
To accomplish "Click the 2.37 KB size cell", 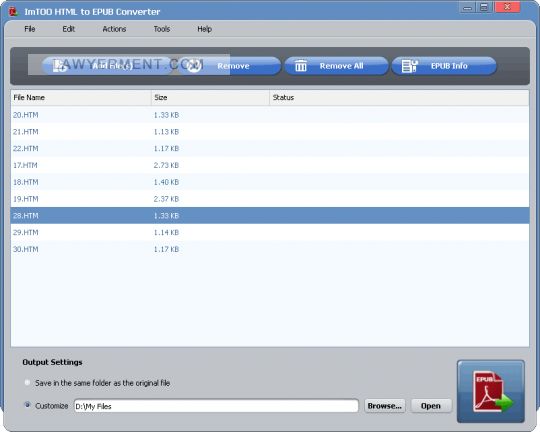I will coord(166,199).
